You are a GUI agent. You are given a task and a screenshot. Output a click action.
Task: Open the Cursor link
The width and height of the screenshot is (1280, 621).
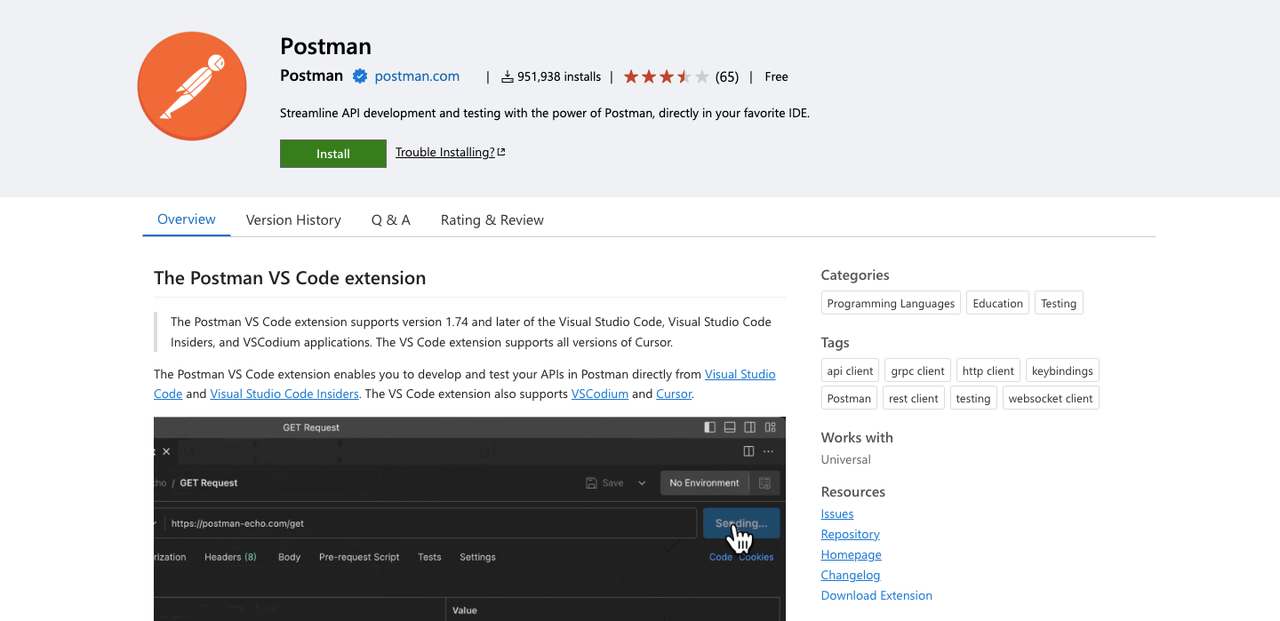click(x=674, y=394)
